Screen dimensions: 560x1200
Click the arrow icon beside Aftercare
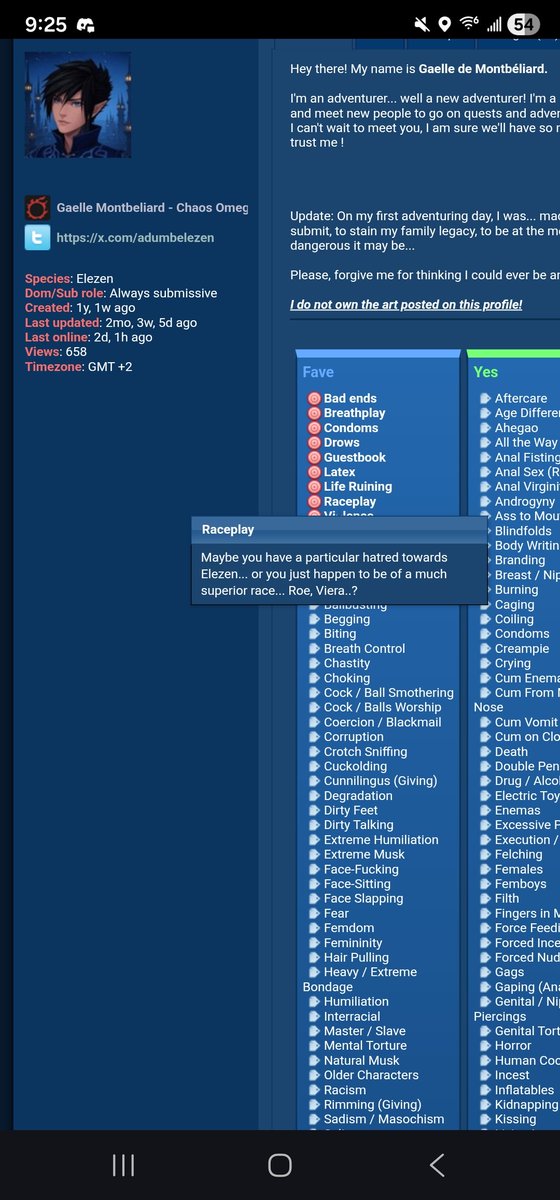tap(485, 399)
